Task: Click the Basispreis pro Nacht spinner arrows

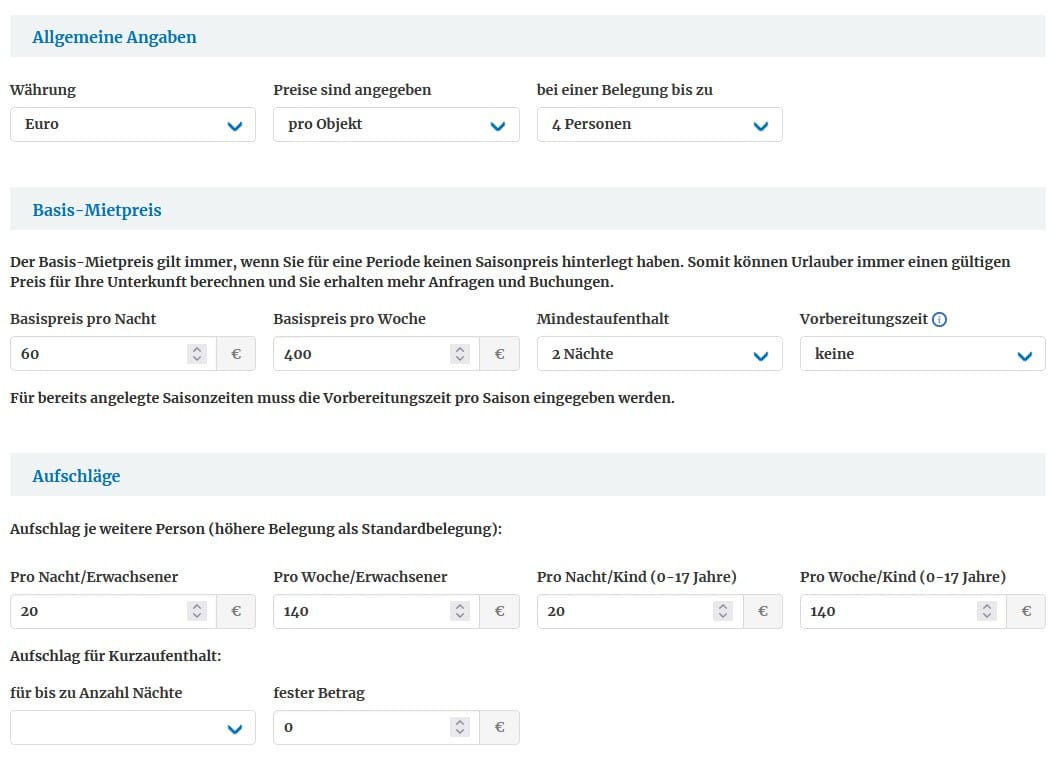Action: (x=197, y=354)
